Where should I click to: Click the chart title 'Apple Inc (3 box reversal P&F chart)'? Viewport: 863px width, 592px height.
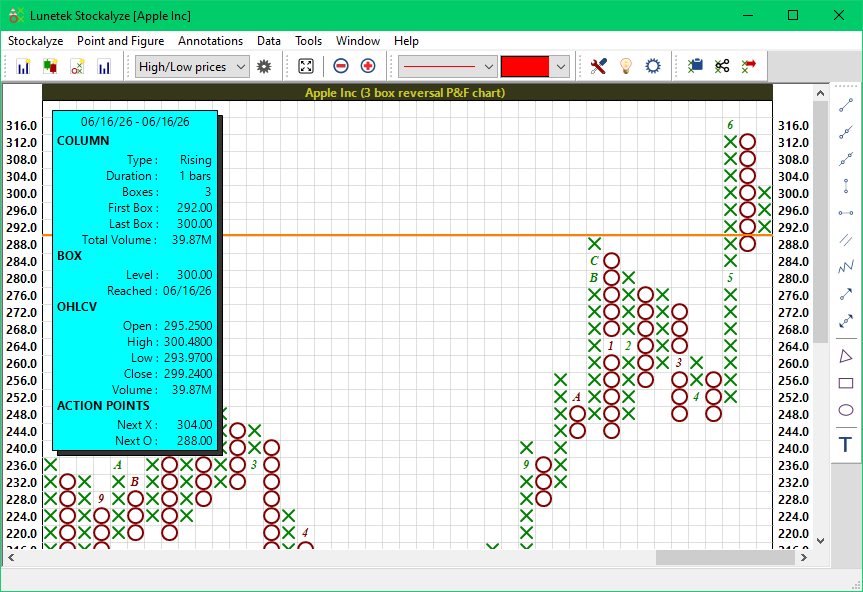pos(405,92)
